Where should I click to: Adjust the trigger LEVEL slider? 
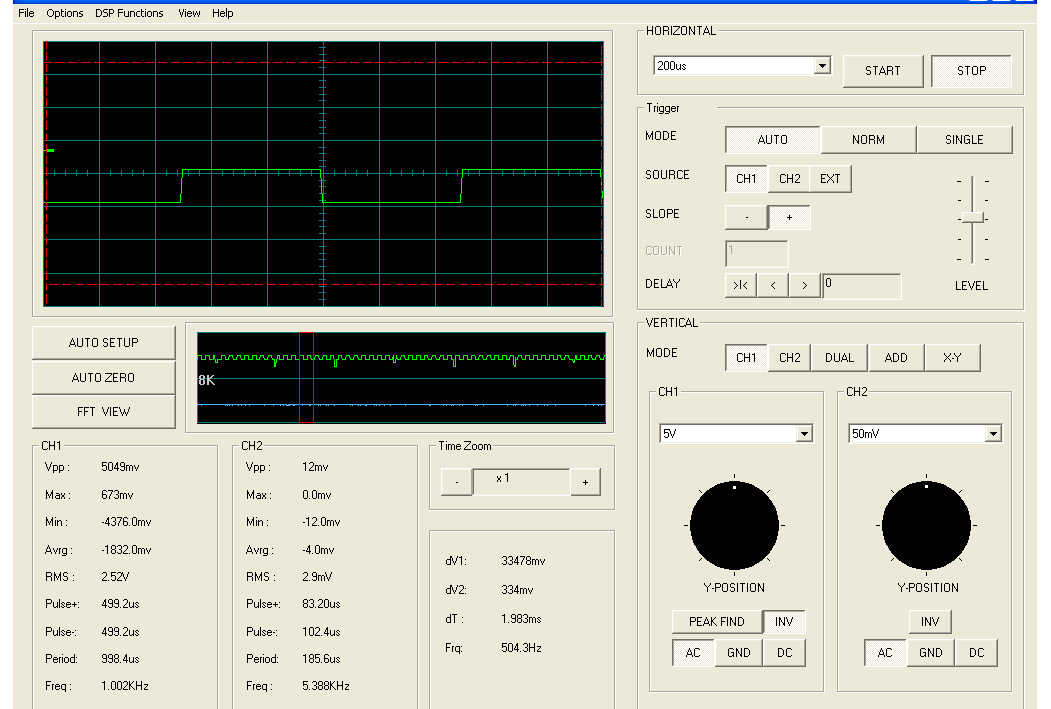coord(973,217)
